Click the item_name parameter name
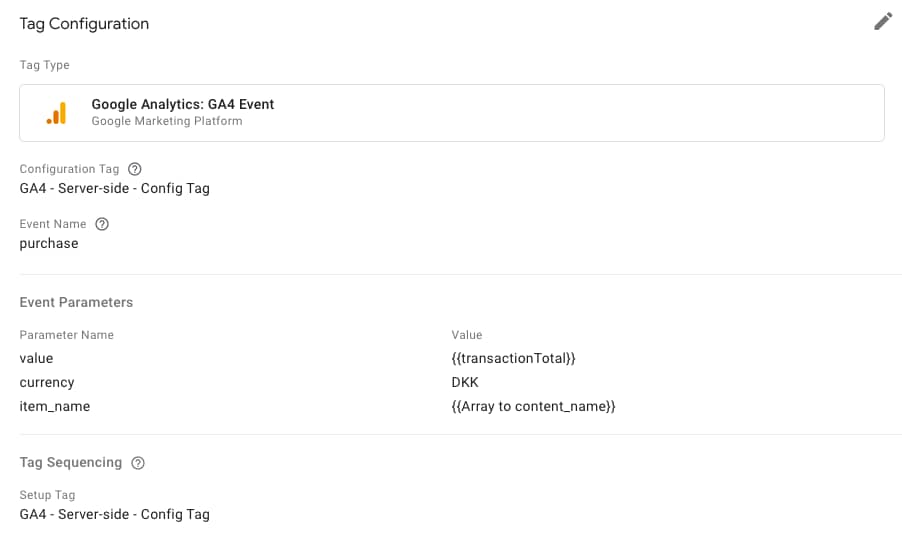 55,407
